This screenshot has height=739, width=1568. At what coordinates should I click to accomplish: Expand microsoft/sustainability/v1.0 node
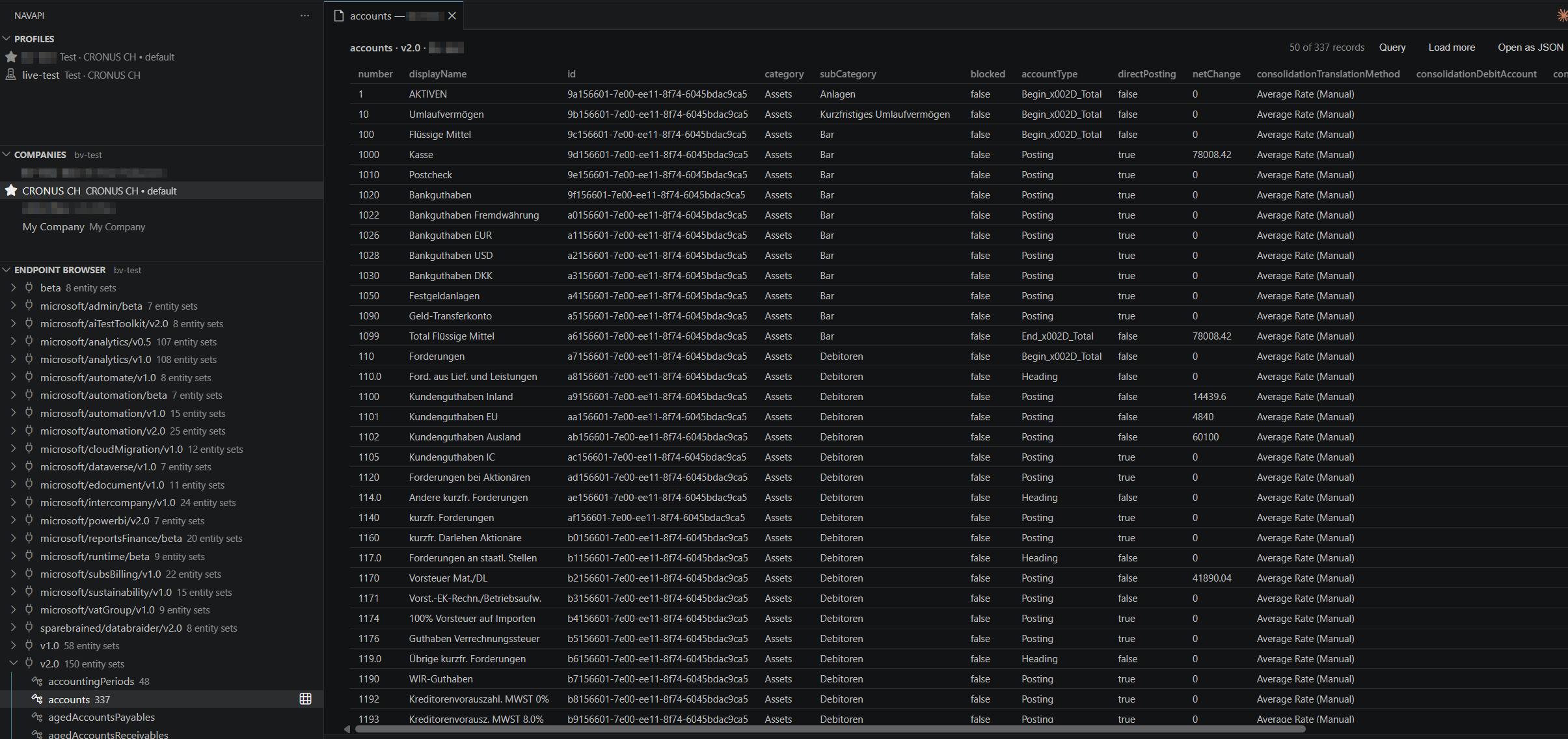[x=13, y=592]
